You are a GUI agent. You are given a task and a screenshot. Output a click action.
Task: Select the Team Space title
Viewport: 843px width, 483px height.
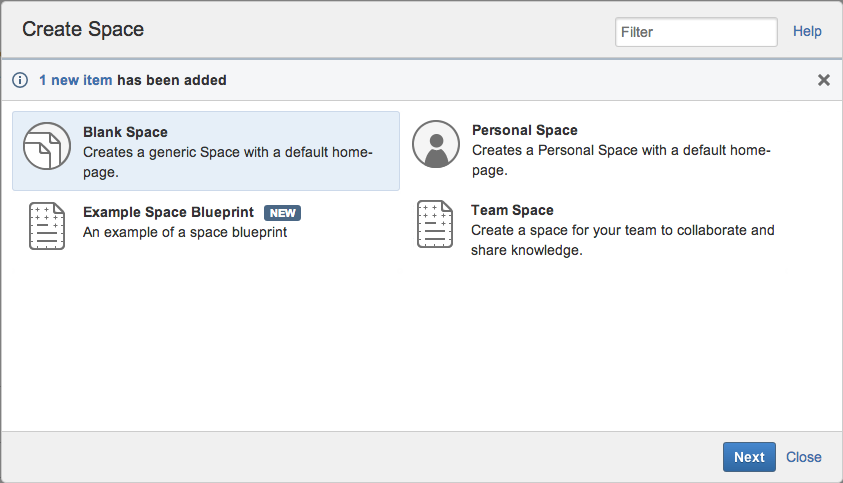pos(512,210)
